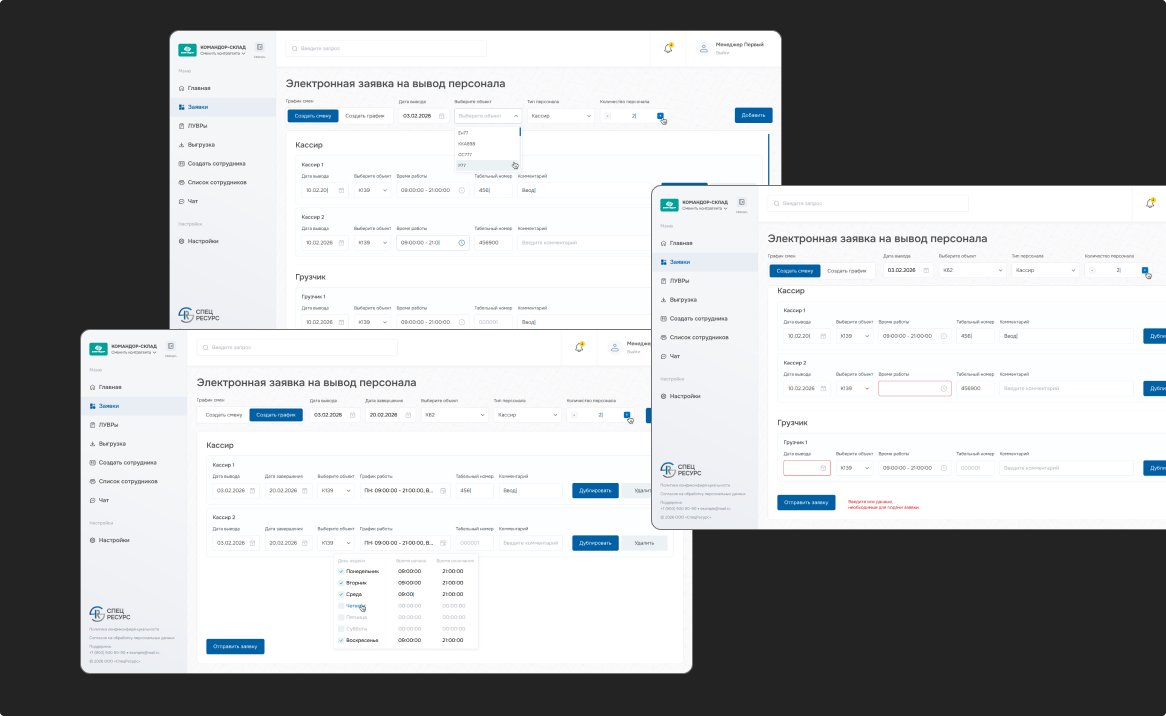
Task: Open notifications bell in the object-list window
Action: tap(668, 48)
